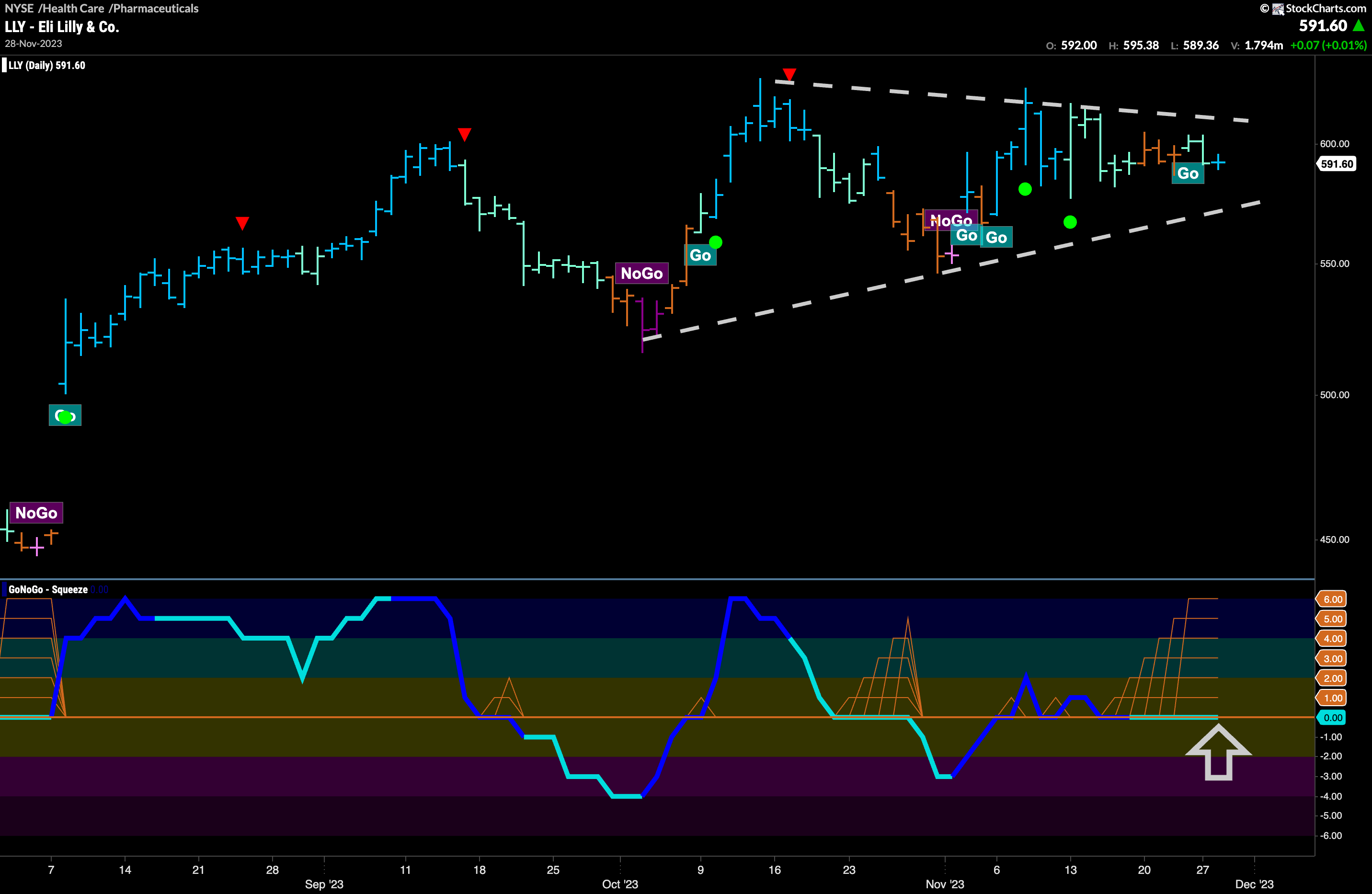Click the orange 5.00 squeeze level tag
Viewport: 1372px width, 894px height.
tap(1332, 619)
